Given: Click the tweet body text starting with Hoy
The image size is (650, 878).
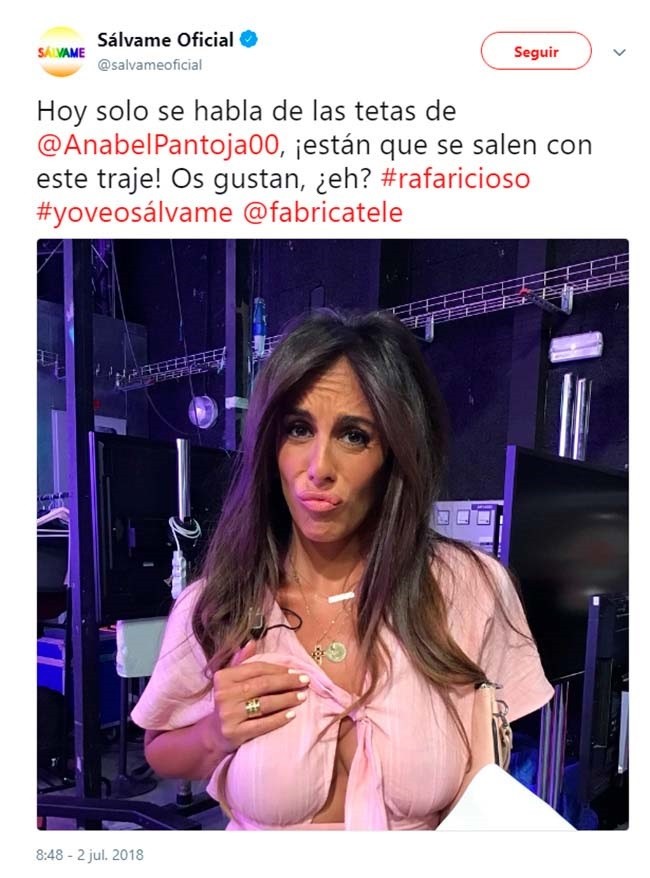Looking at the screenshot, I should (314, 162).
